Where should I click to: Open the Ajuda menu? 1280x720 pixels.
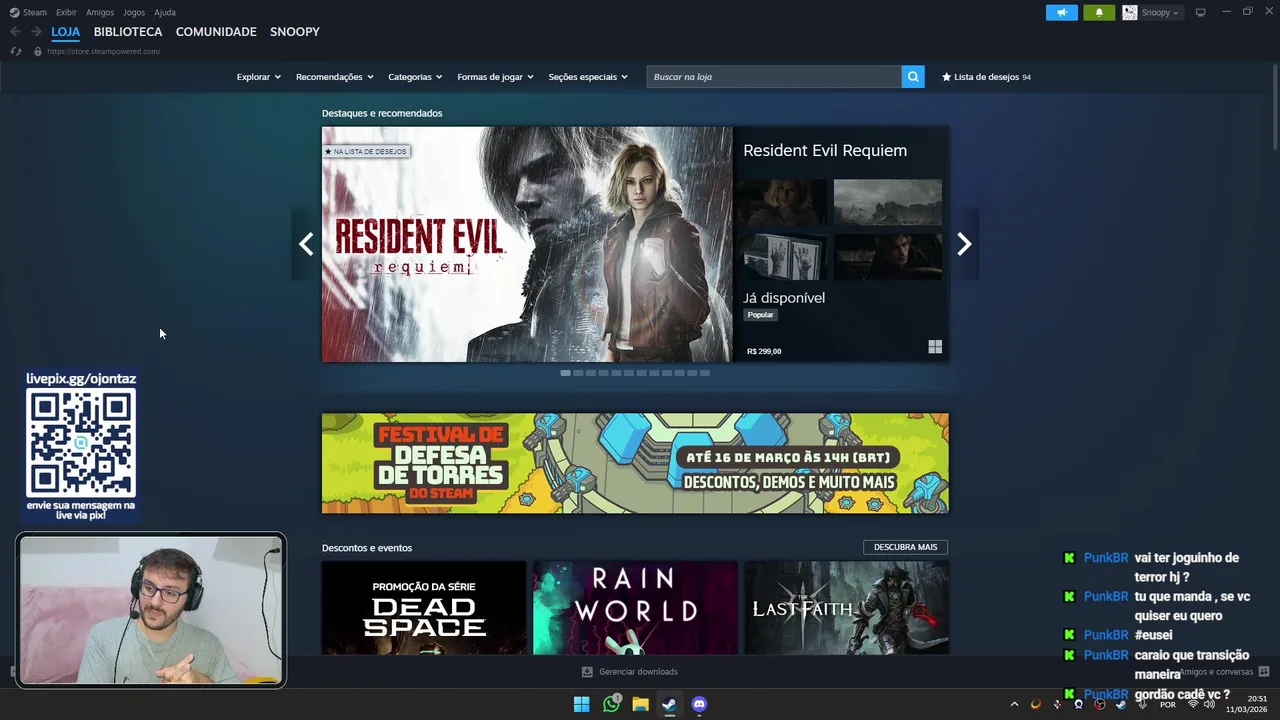pyautogui.click(x=165, y=12)
